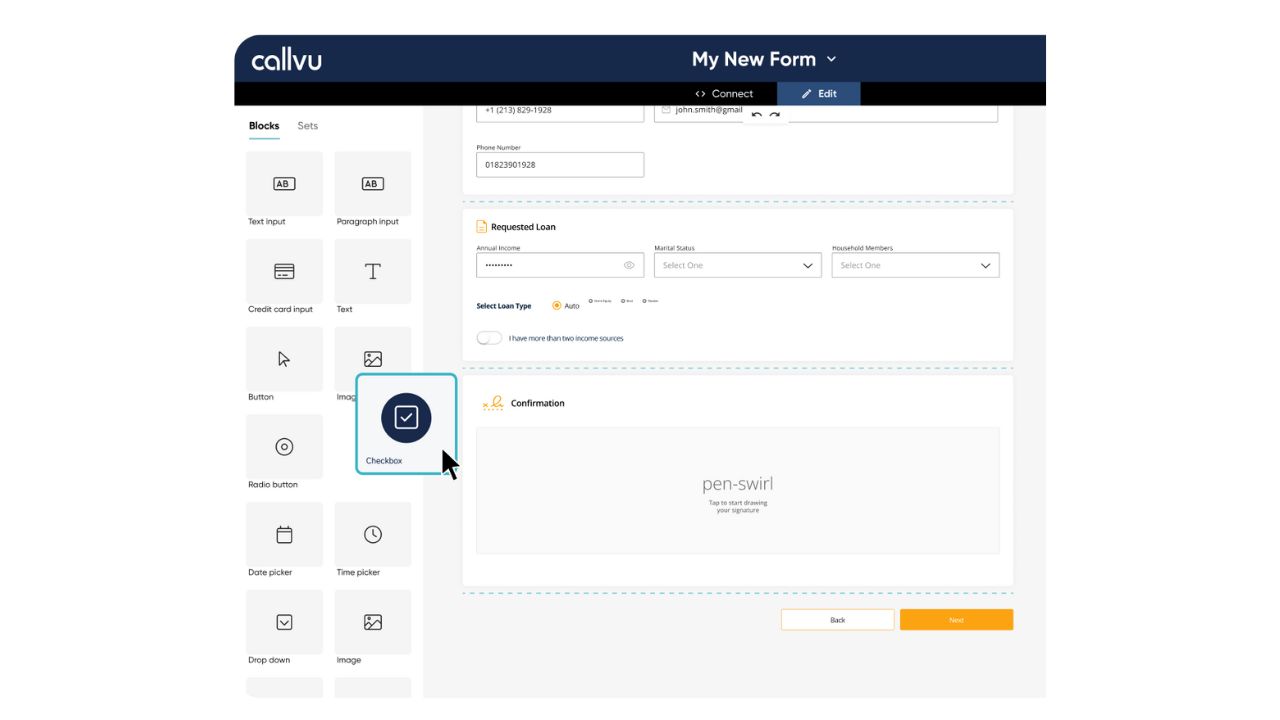Show the hidden Annual Income value
Screen dimensions: 1280x720
(629, 266)
